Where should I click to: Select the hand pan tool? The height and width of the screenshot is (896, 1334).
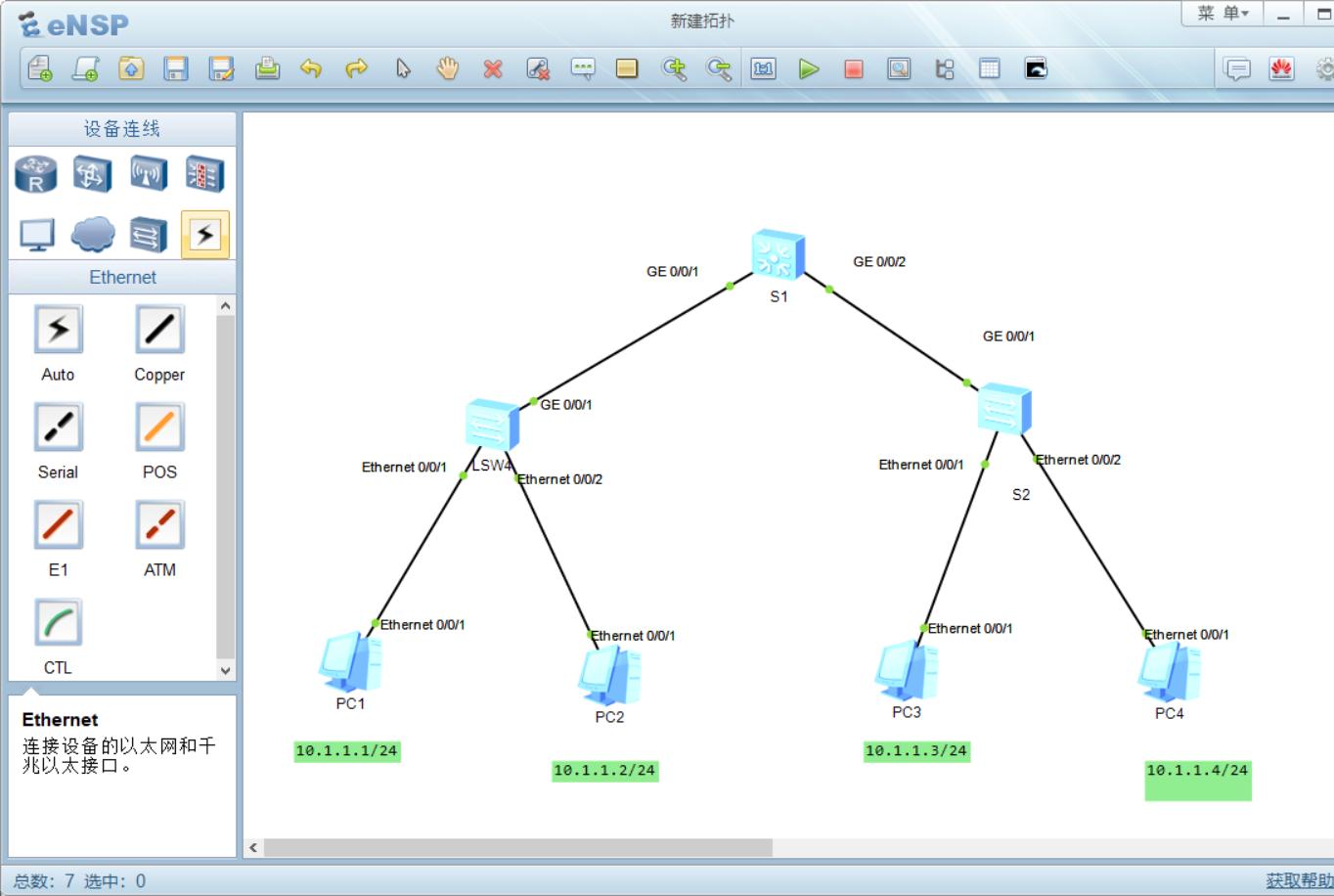point(448,68)
